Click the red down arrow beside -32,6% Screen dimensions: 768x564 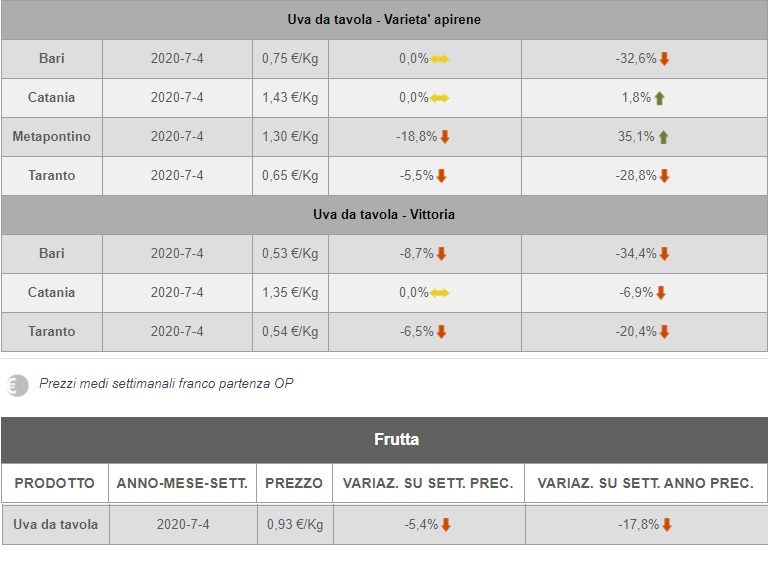coord(664,59)
